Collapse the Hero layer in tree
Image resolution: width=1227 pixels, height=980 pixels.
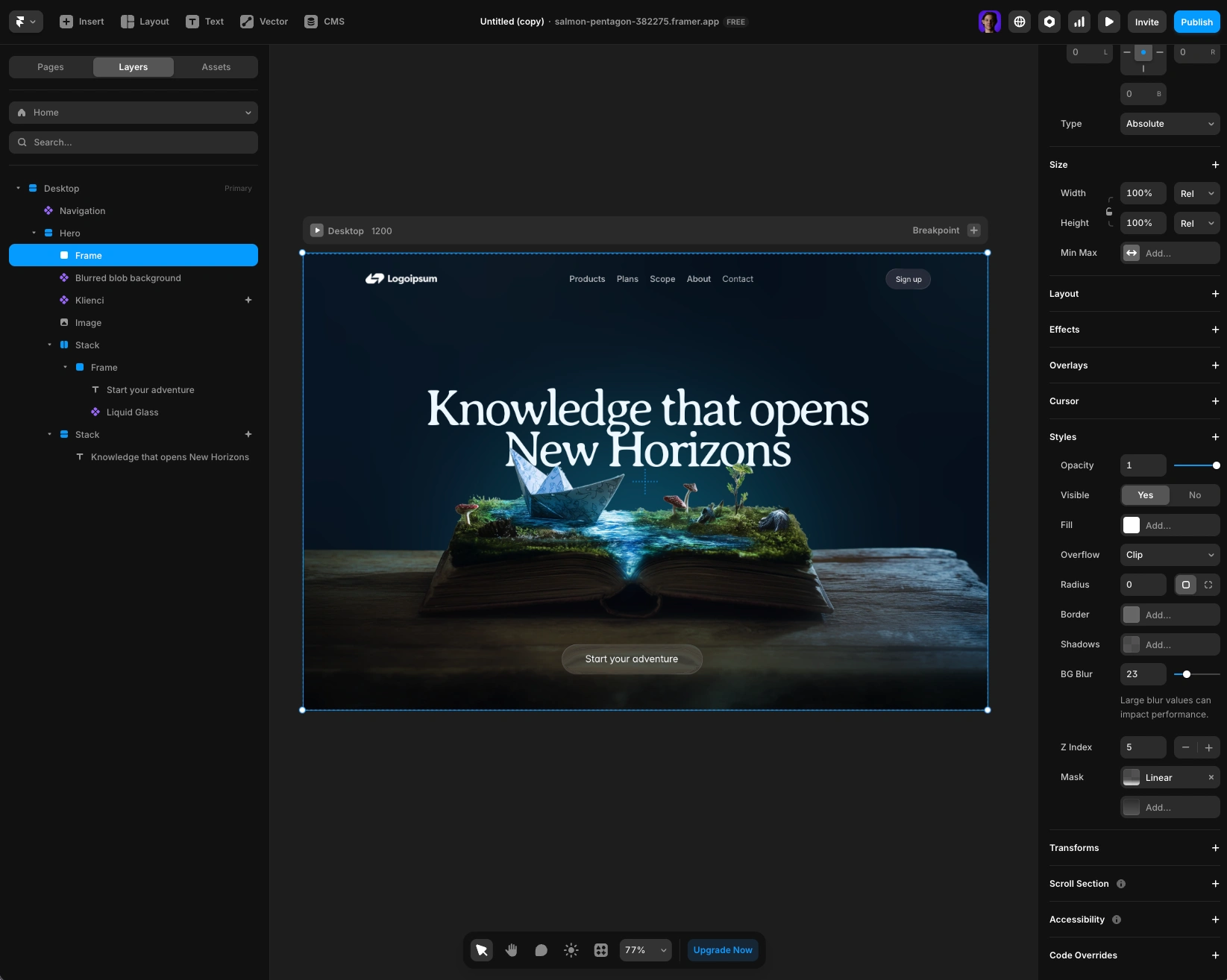click(x=34, y=233)
